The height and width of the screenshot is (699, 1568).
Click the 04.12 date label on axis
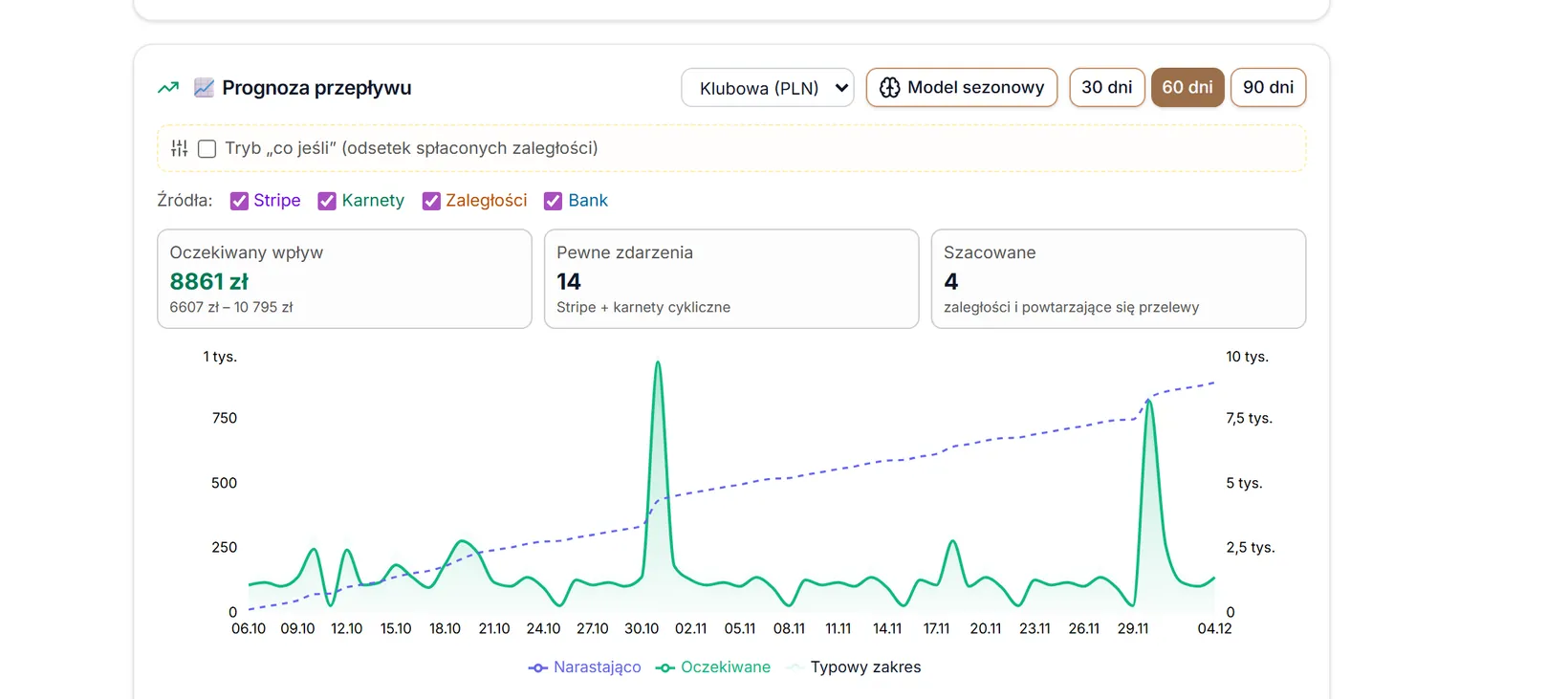pos(1214,629)
